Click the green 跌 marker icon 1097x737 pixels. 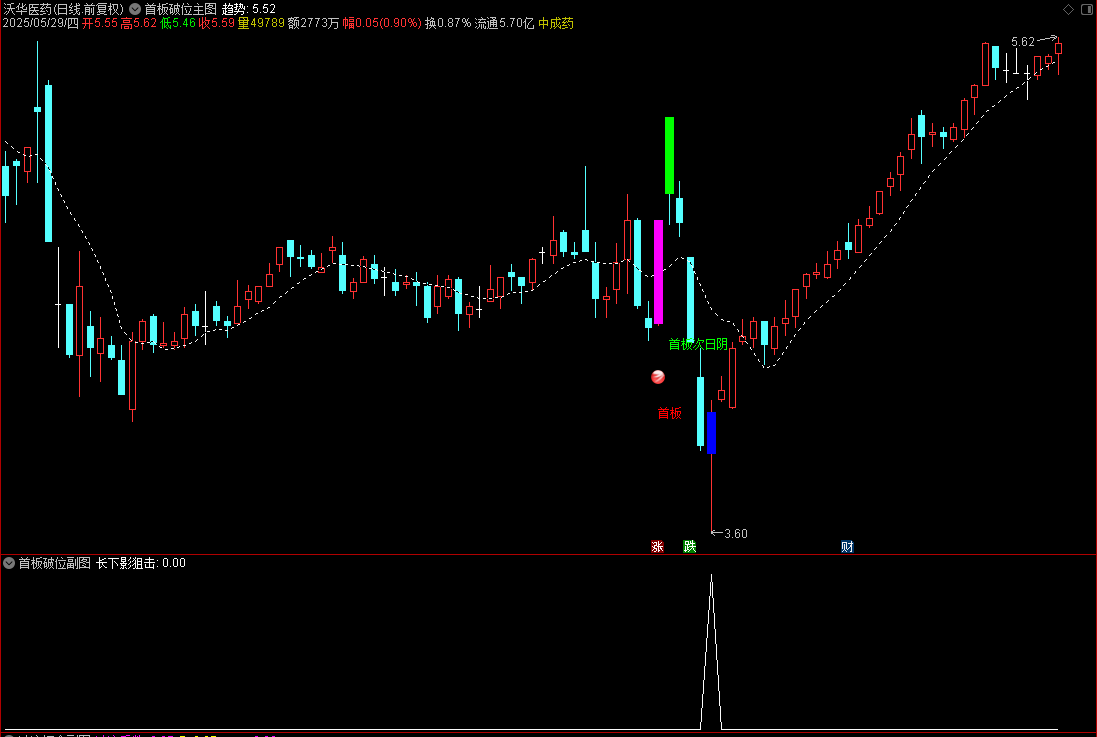(x=690, y=547)
